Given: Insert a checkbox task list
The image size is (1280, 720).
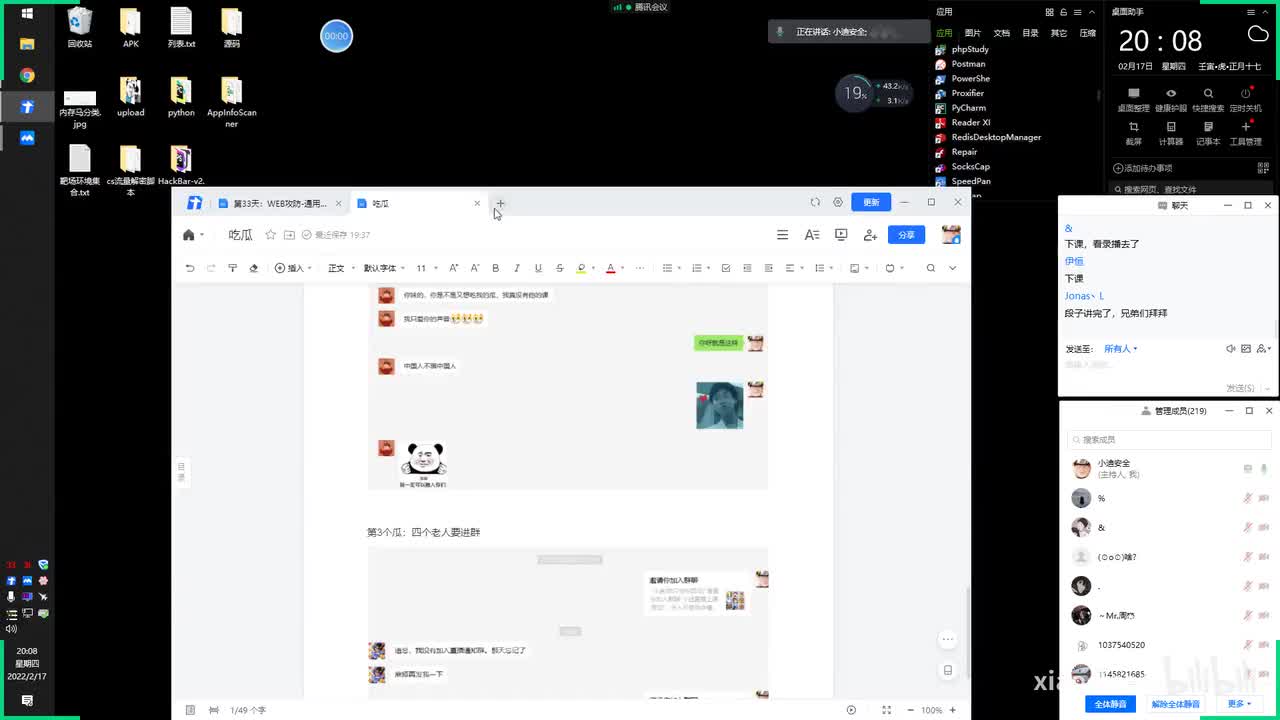Looking at the screenshot, I should point(726,268).
